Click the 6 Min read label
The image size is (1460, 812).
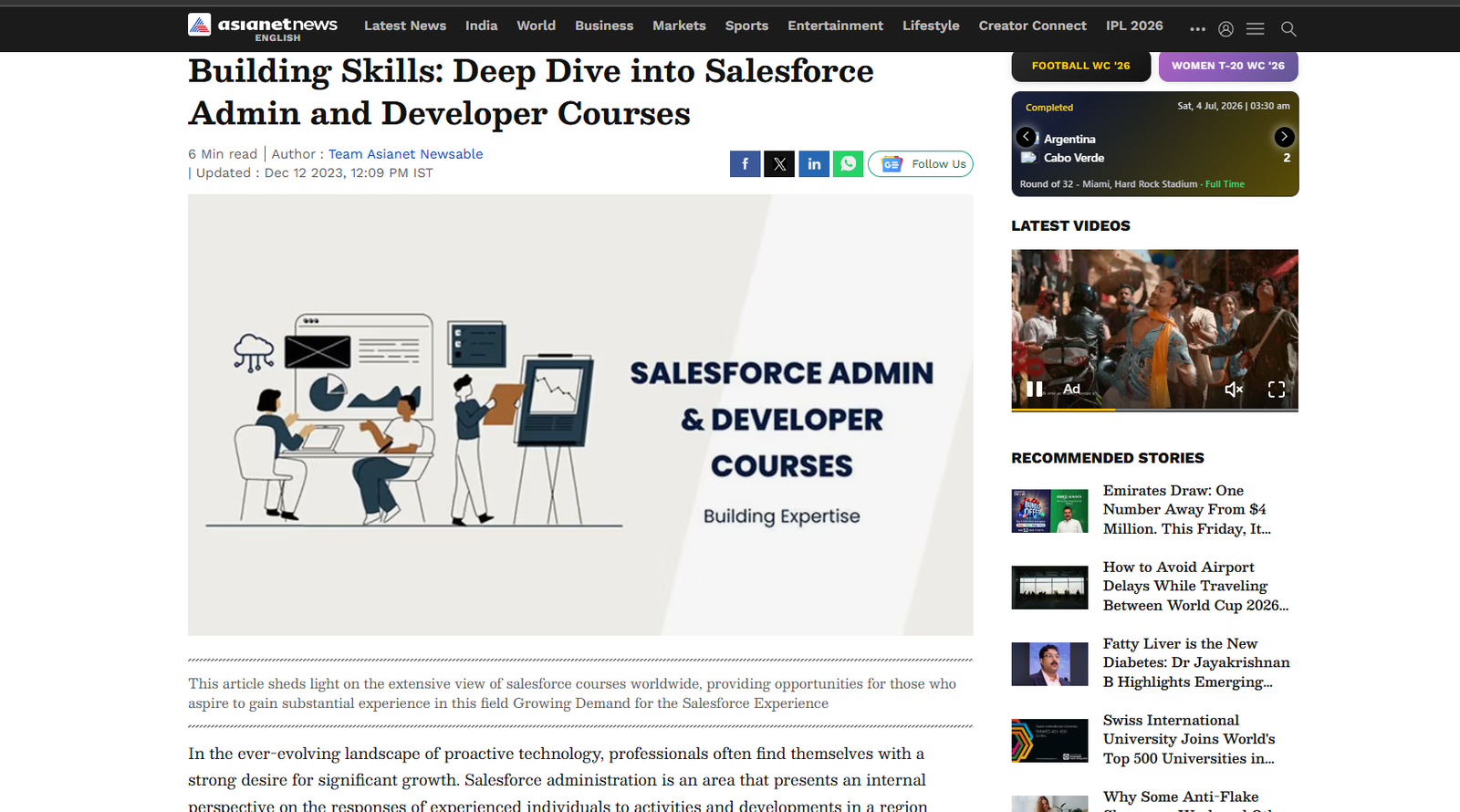coord(223,154)
